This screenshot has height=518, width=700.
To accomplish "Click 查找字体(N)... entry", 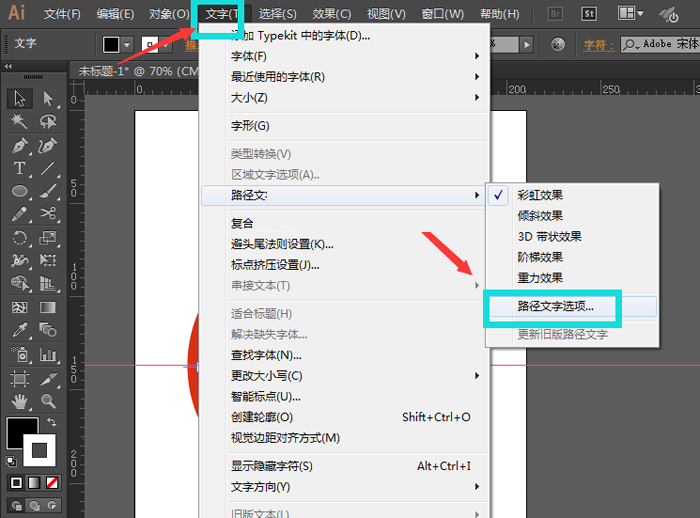I will (344, 355).
